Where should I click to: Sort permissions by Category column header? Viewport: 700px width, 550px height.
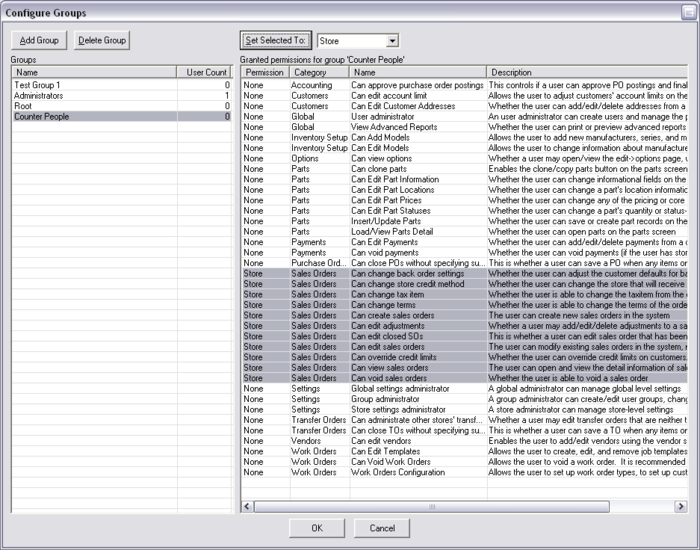319,72
